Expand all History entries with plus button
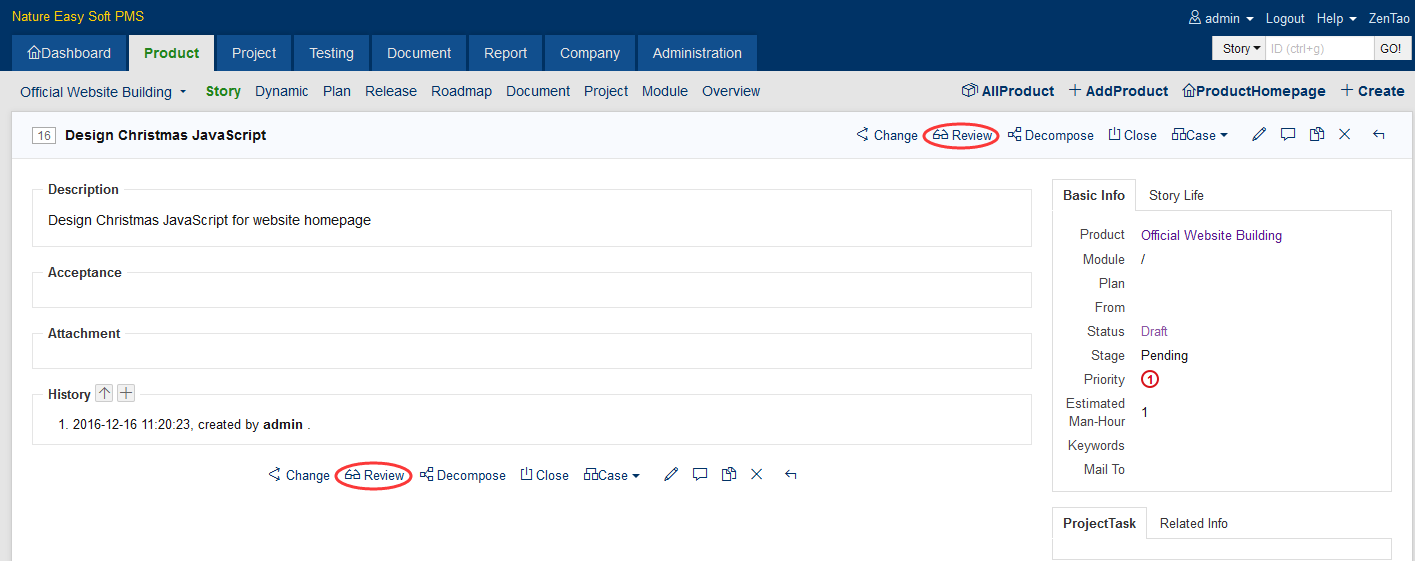 pyautogui.click(x=126, y=394)
